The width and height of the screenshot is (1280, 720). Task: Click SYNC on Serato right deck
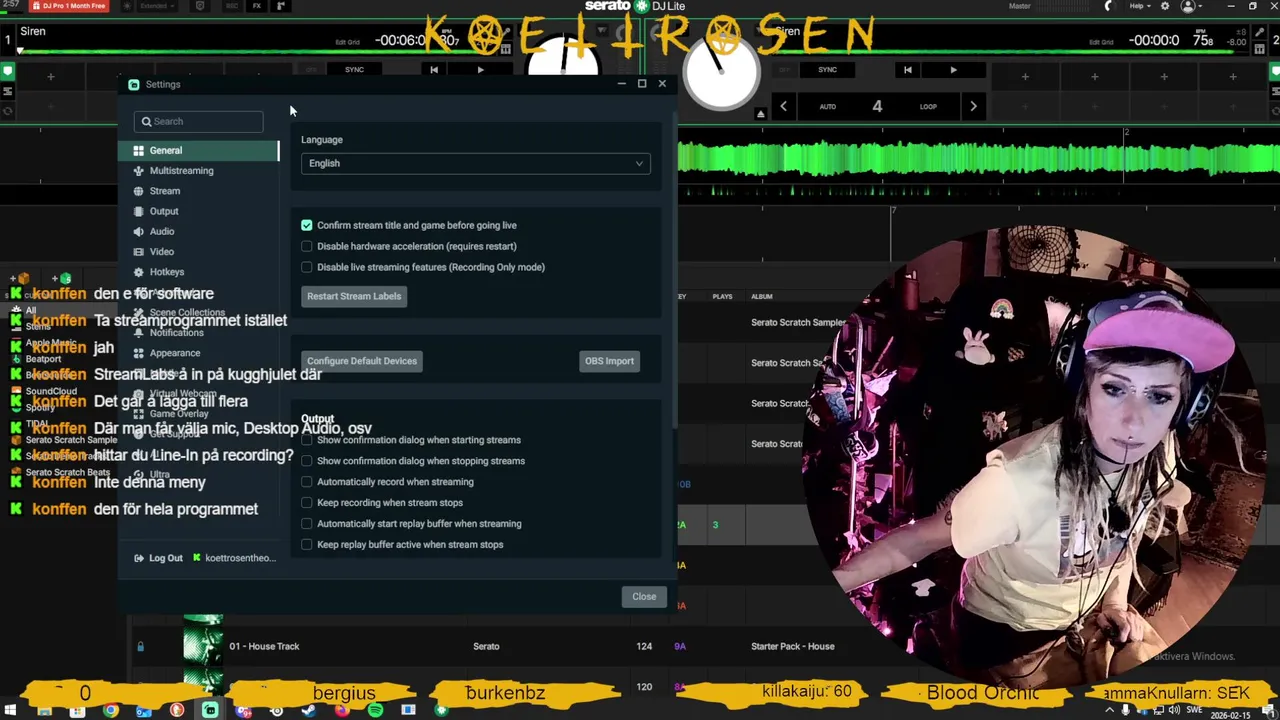coord(827,70)
